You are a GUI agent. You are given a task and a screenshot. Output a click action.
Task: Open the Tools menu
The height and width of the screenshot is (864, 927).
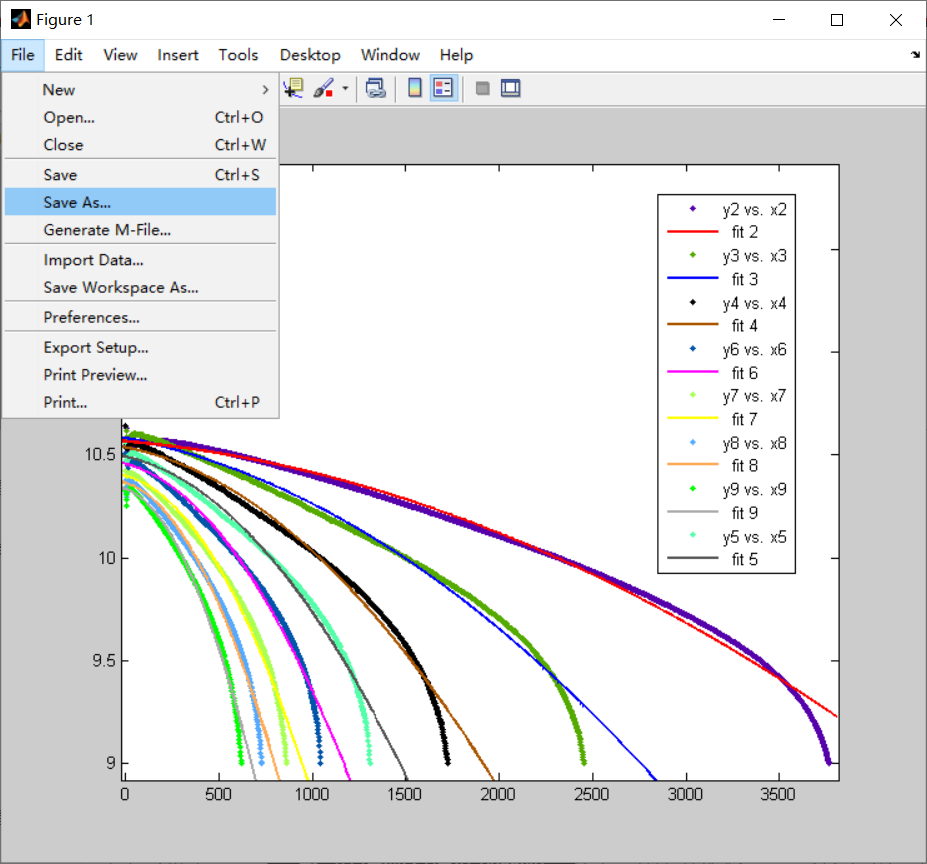[238, 55]
